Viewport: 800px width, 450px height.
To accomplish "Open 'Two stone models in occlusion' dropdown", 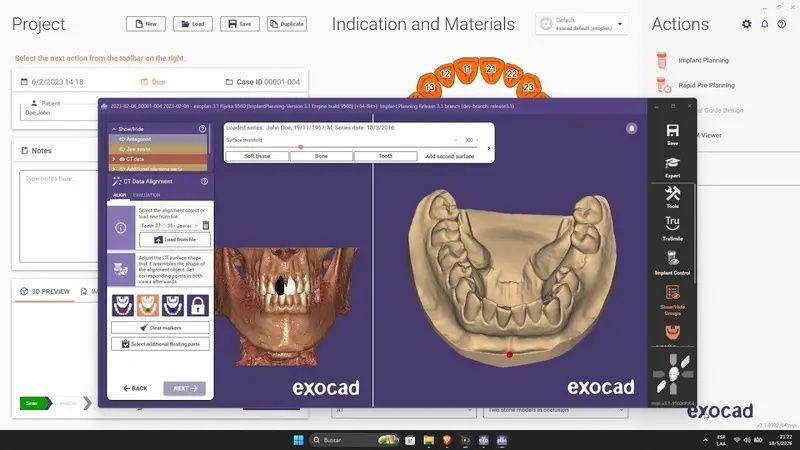I will click(x=555, y=410).
